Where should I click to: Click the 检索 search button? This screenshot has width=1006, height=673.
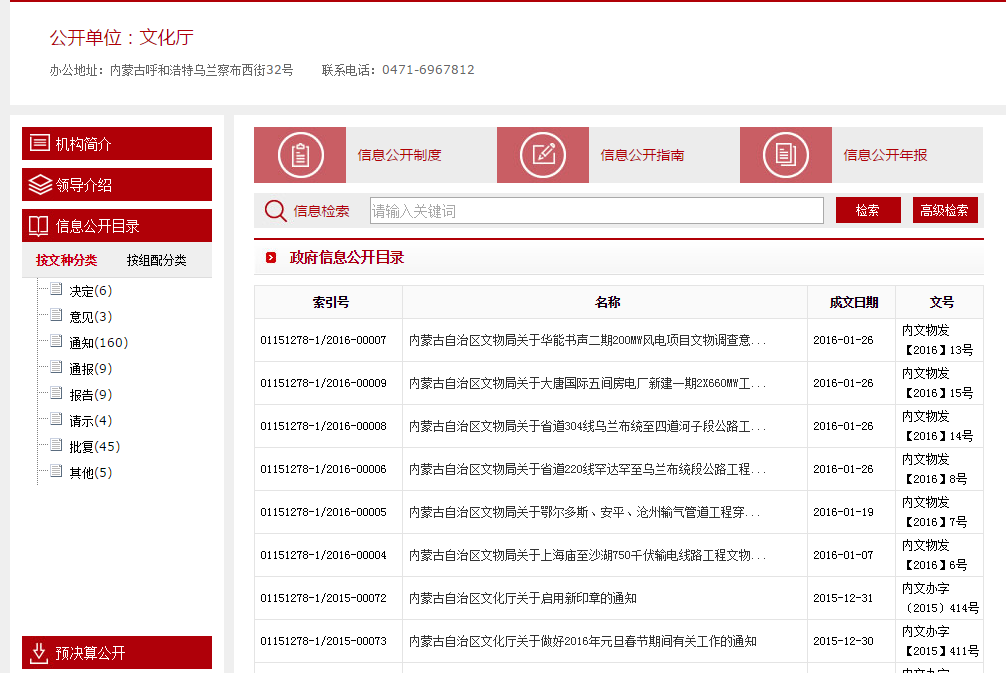(868, 210)
